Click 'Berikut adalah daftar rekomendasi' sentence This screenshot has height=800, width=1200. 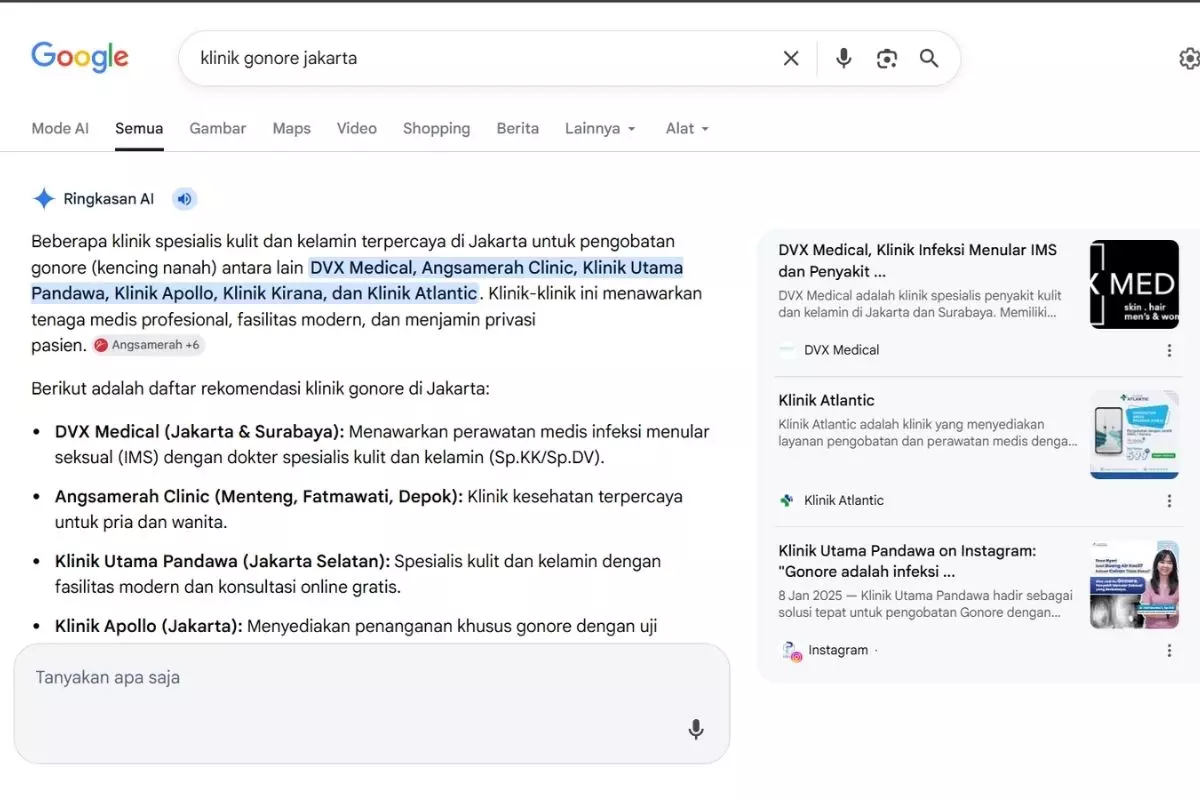(x=260, y=388)
